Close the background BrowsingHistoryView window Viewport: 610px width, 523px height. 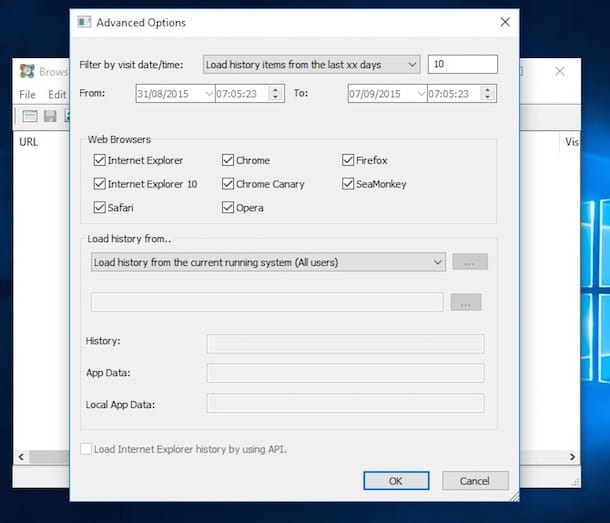point(559,71)
